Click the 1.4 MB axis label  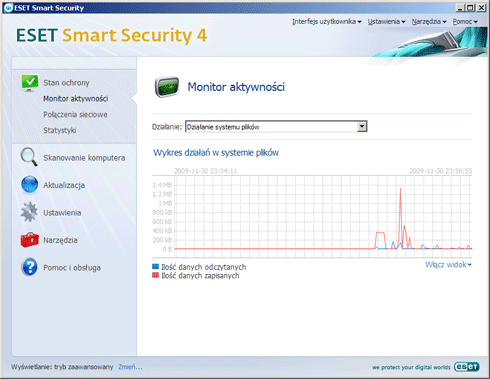162,185
